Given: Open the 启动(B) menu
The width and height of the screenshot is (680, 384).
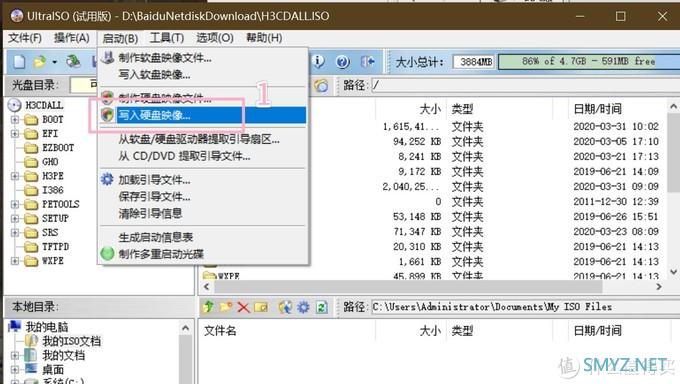Looking at the screenshot, I should click(x=120, y=38).
